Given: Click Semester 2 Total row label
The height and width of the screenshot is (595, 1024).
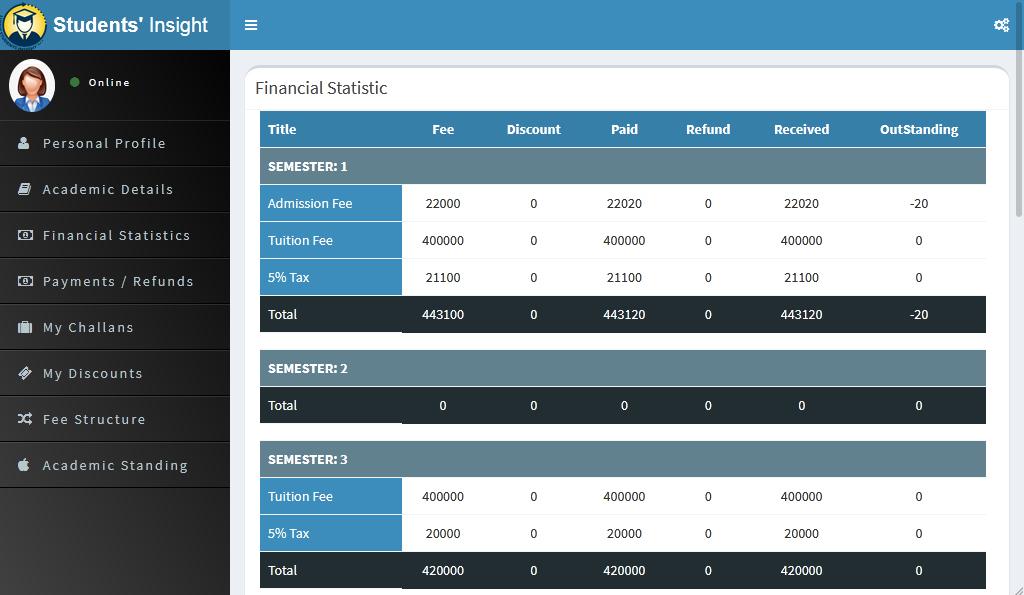Looking at the screenshot, I should (x=282, y=406).
